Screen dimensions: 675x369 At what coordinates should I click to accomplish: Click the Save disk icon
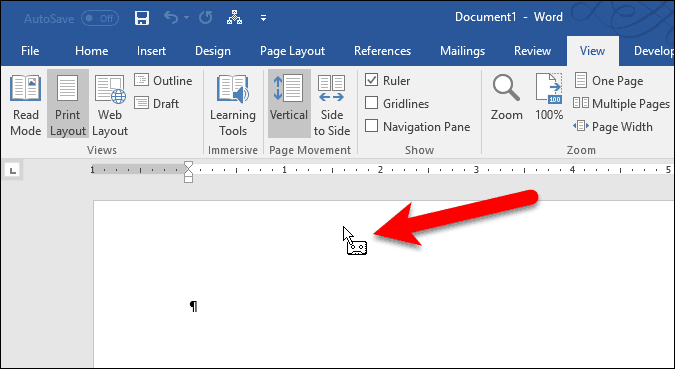142,18
